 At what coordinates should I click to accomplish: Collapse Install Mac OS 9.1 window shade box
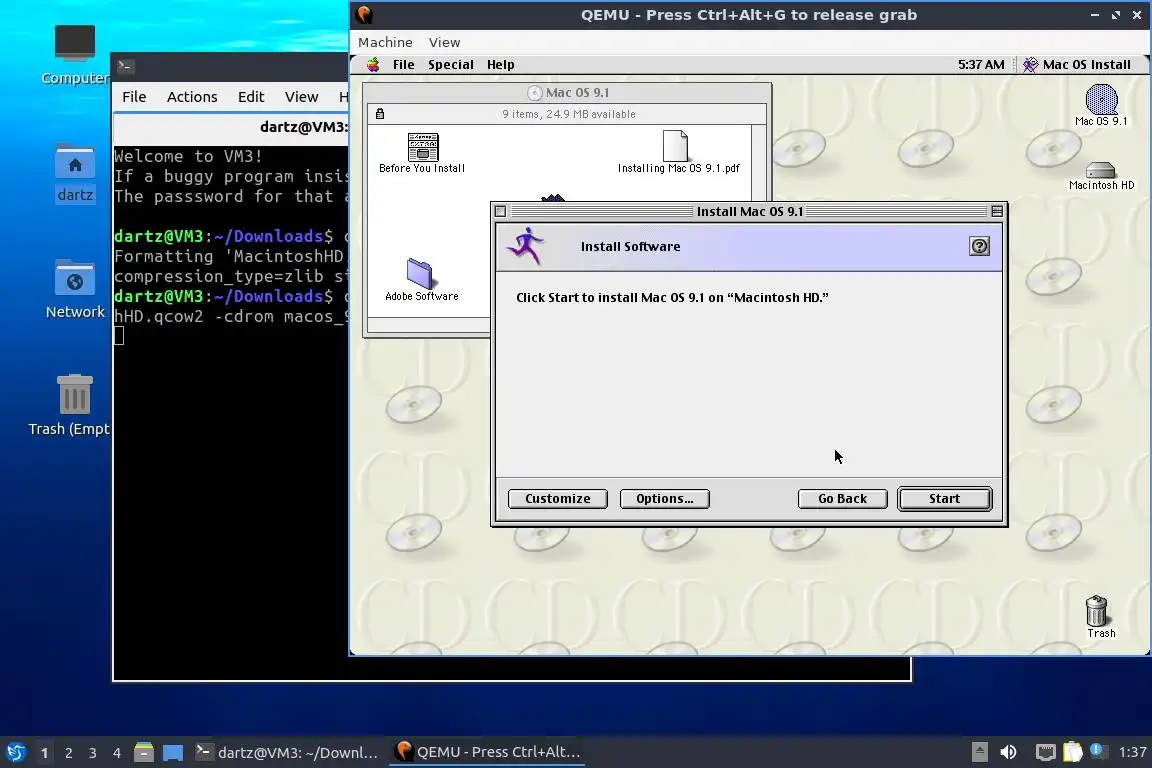tap(997, 212)
